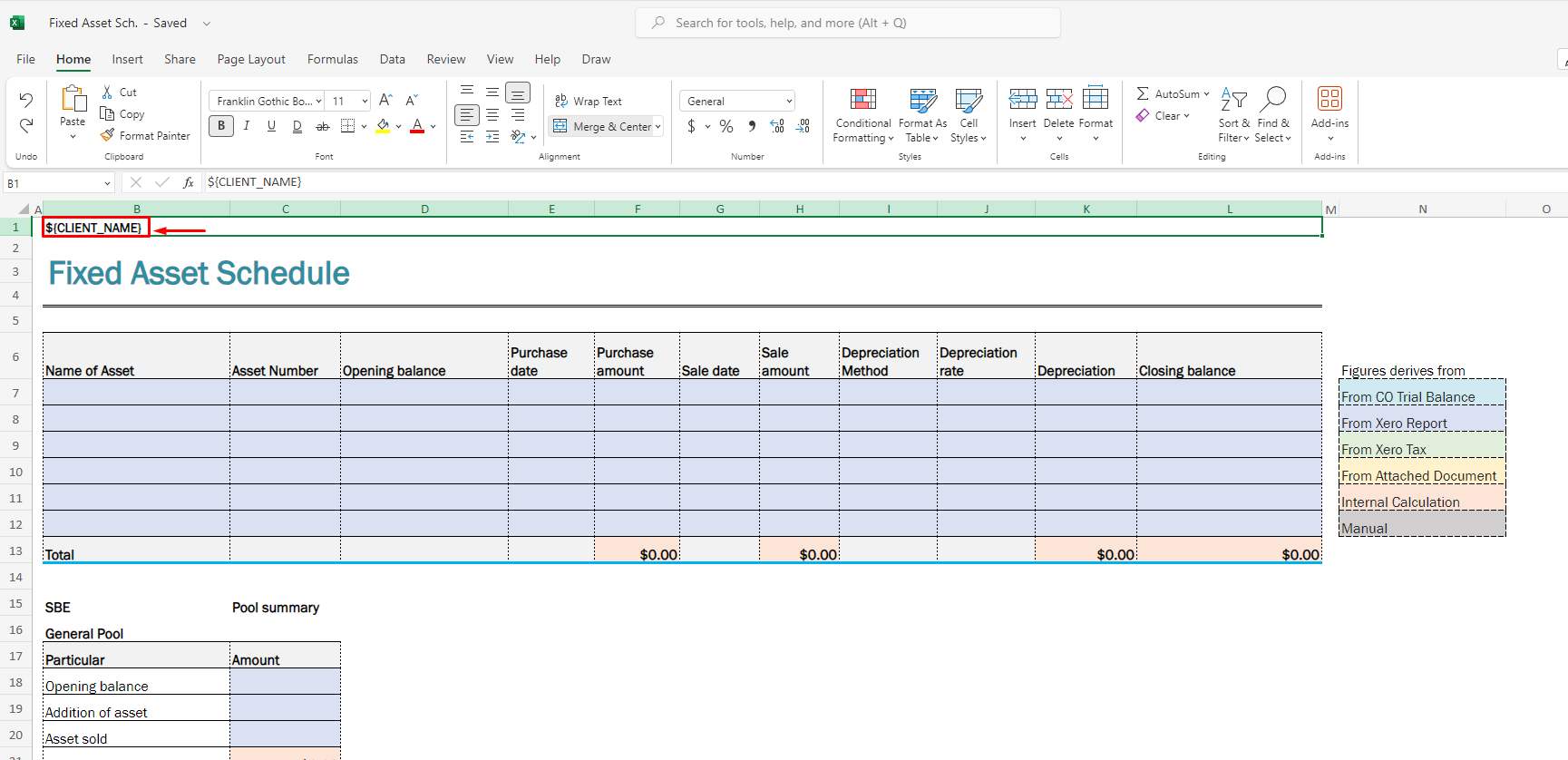This screenshot has width=1568, height=760.
Task: Click the AutoSum button
Action: pyautogui.click(x=1168, y=93)
